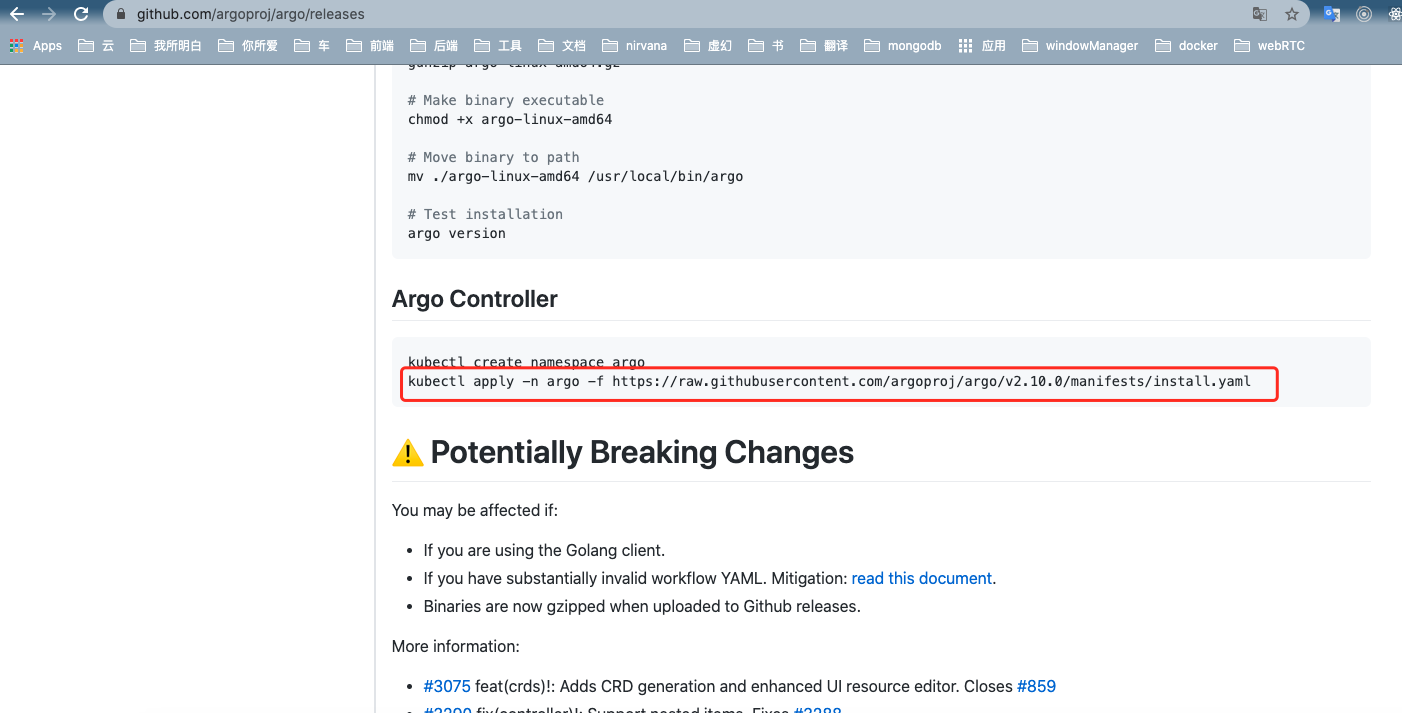Viewport: 1402px width, 713px height.
Task: Expand the 后端 bookmarks folder
Action: point(420,45)
